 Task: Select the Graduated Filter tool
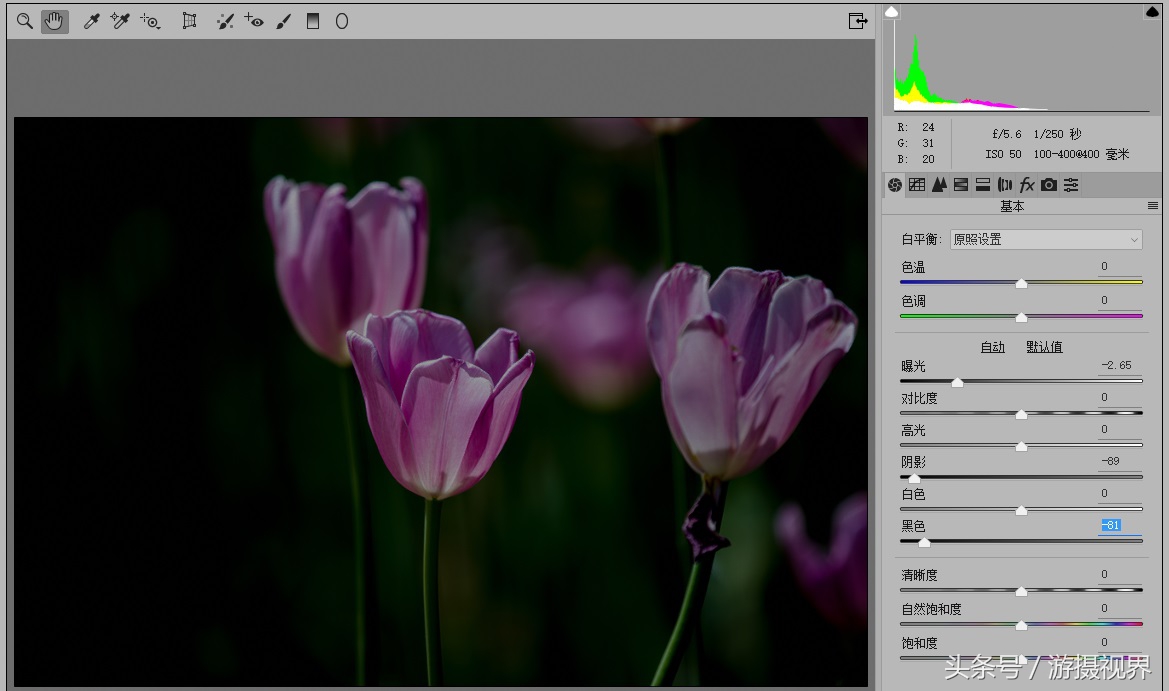tap(313, 21)
